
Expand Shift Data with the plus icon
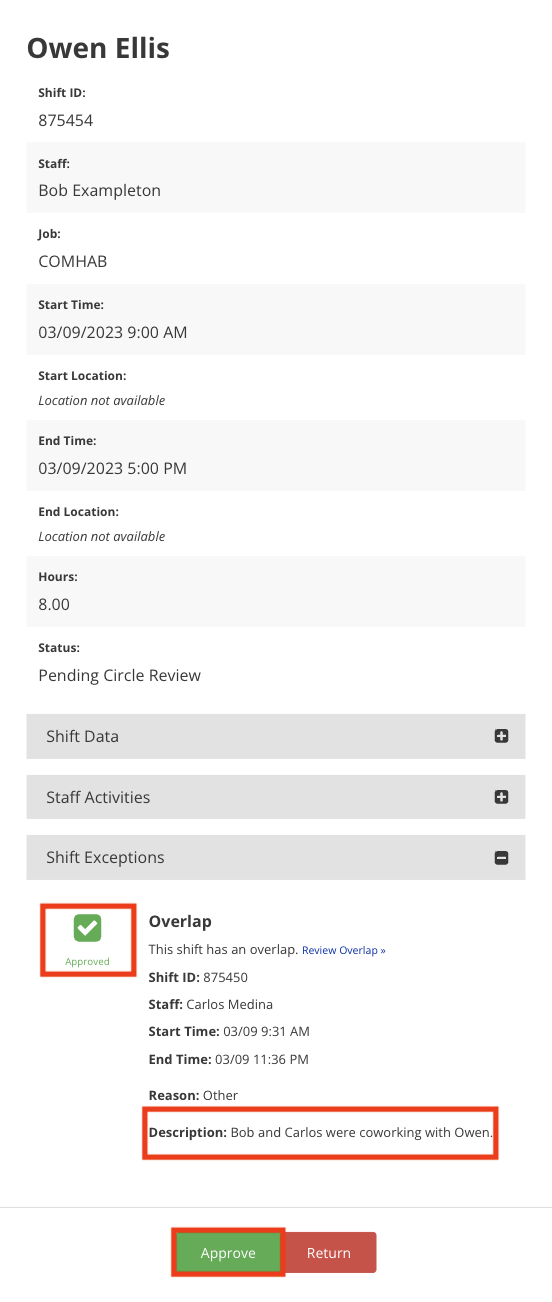(x=502, y=736)
